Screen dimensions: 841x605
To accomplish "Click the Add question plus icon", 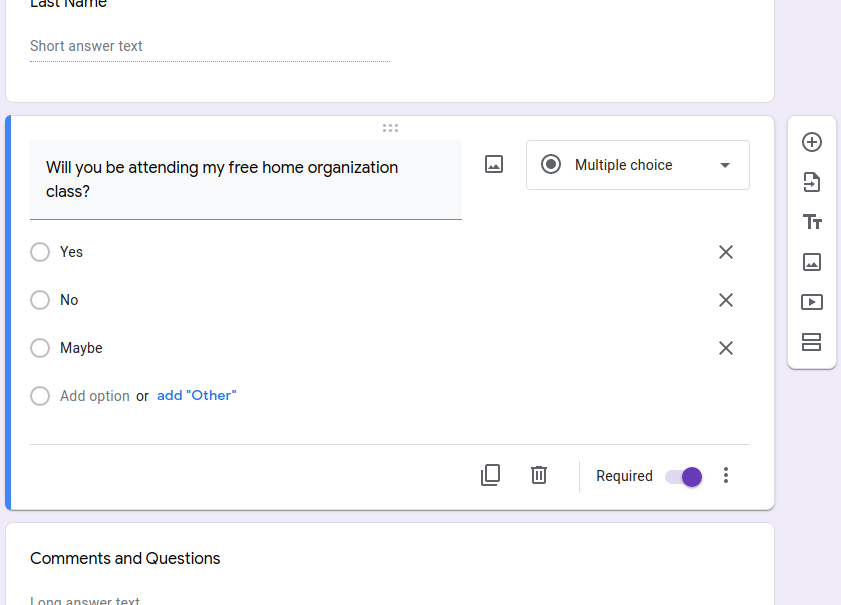I will pos(812,142).
